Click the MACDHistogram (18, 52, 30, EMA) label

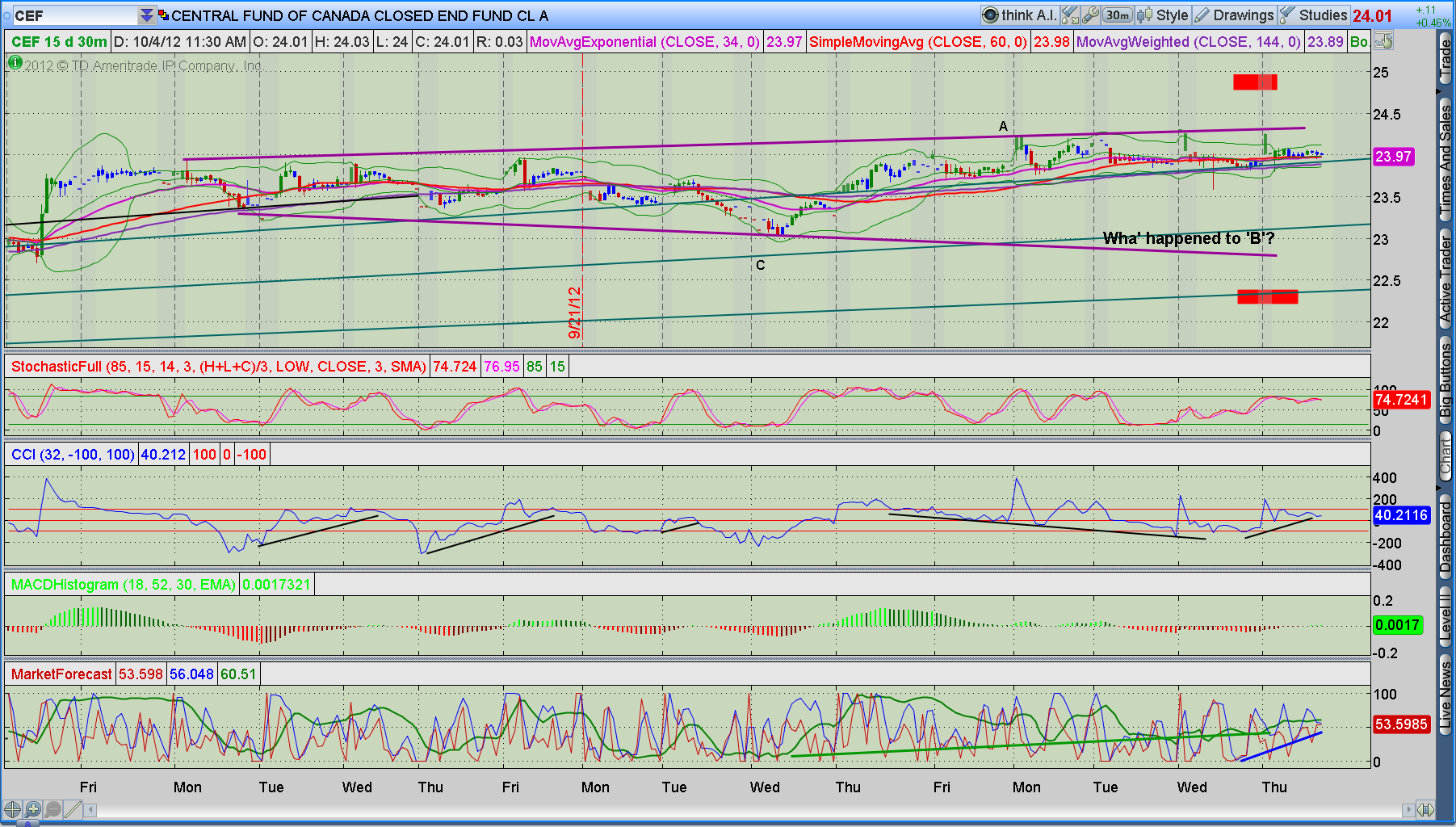124,585
